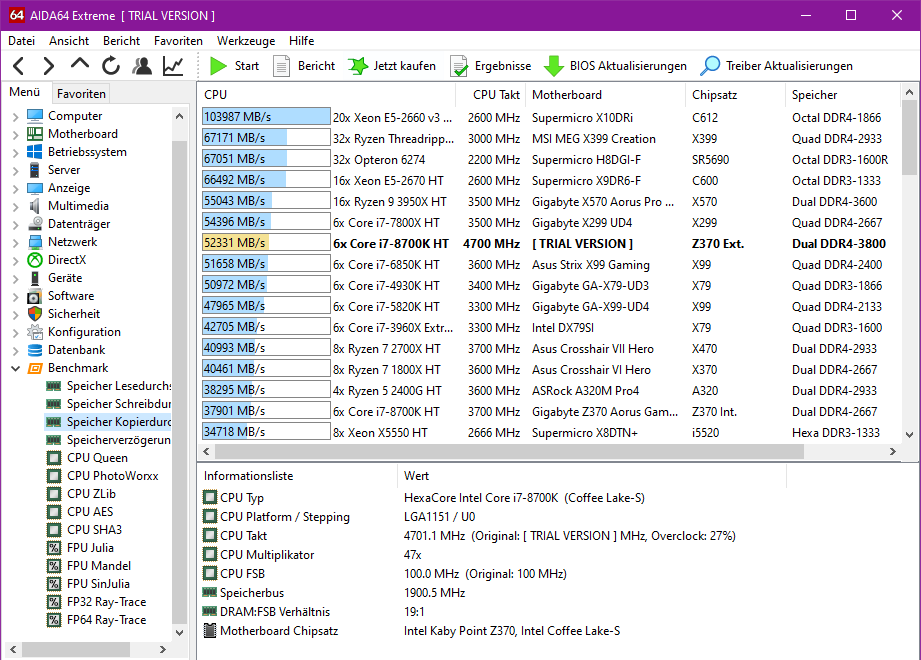Open the Favoriten menu

[178, 41]
